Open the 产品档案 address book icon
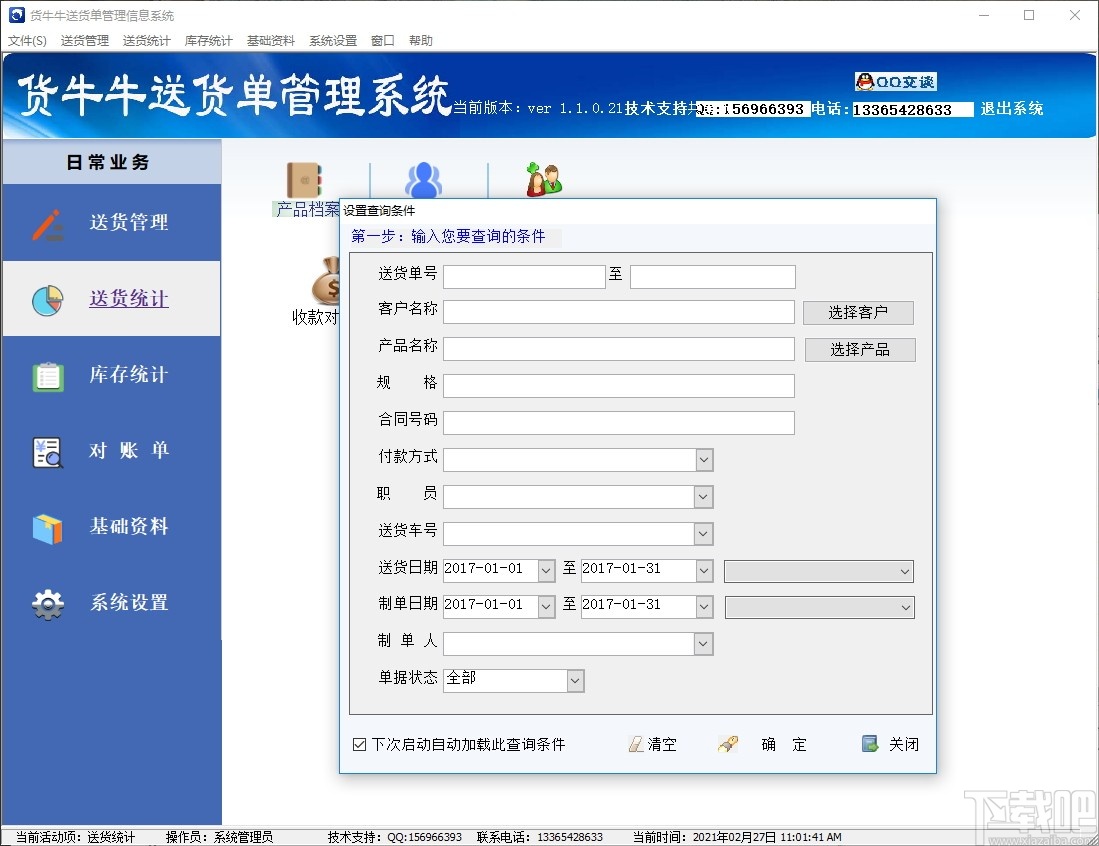The height and width of the screenshot is (846, 1099). pyautogui.click(x=305, y=180)
